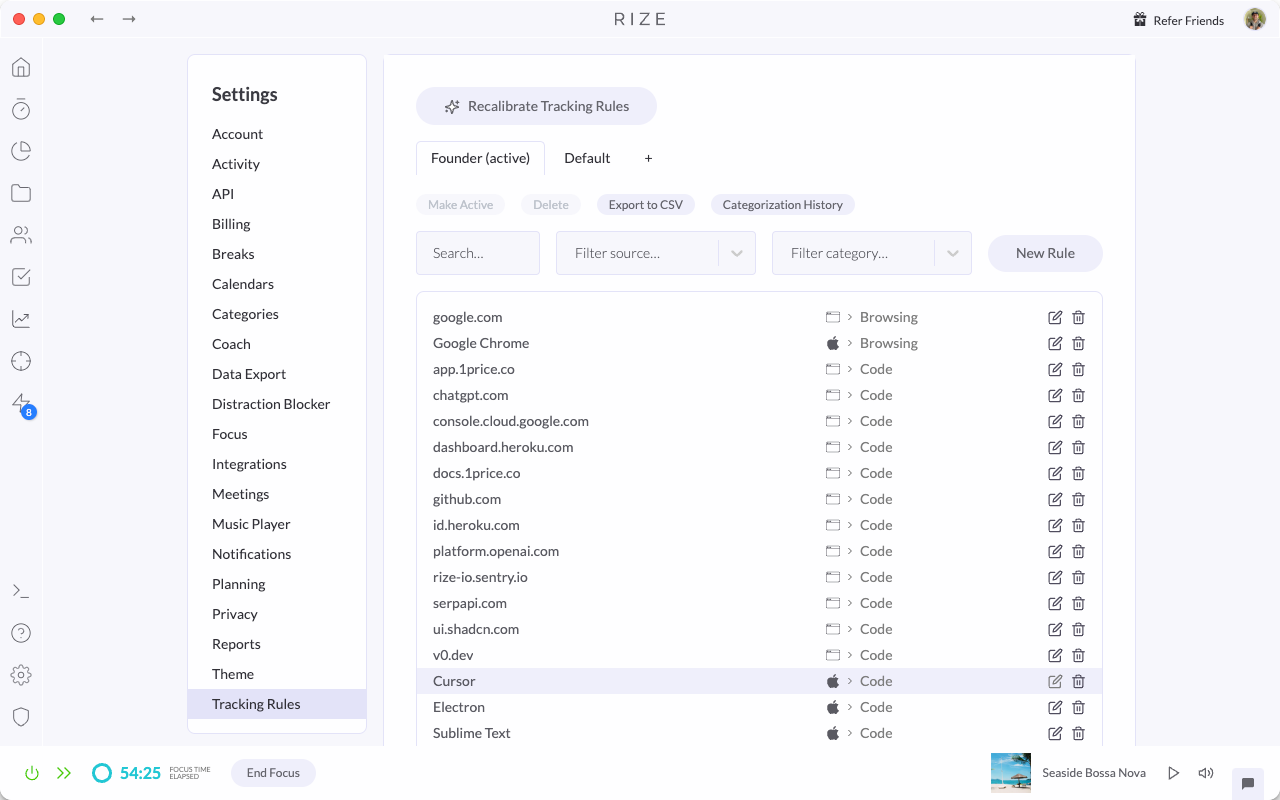Add a new rule set with plus tab

648,158
